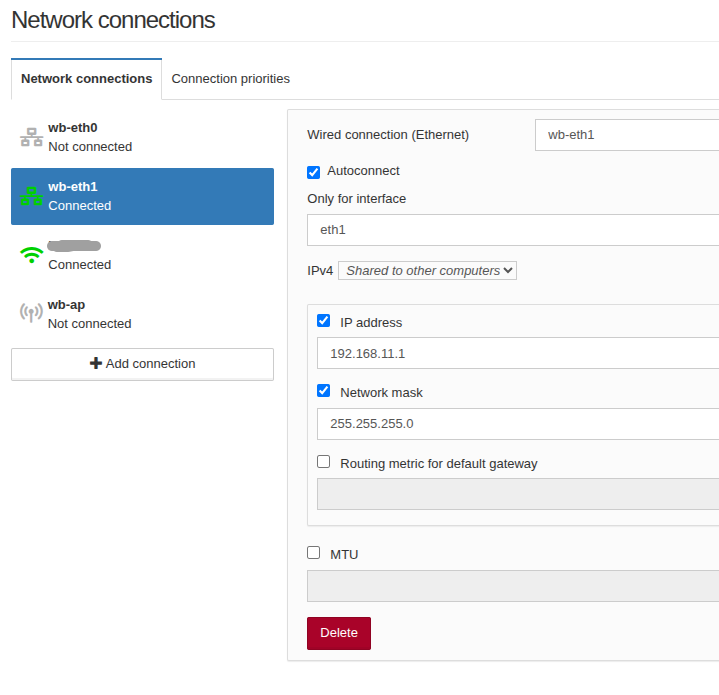Uncheck the Autoconnect checkbox
The image size is (719, 695).
tap(314, 172)
